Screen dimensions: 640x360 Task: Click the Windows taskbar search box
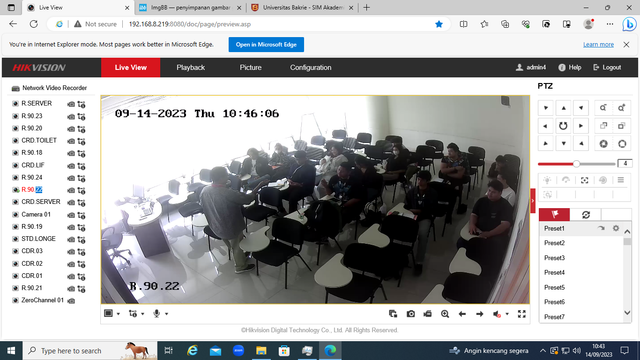[x=90, y=351]
